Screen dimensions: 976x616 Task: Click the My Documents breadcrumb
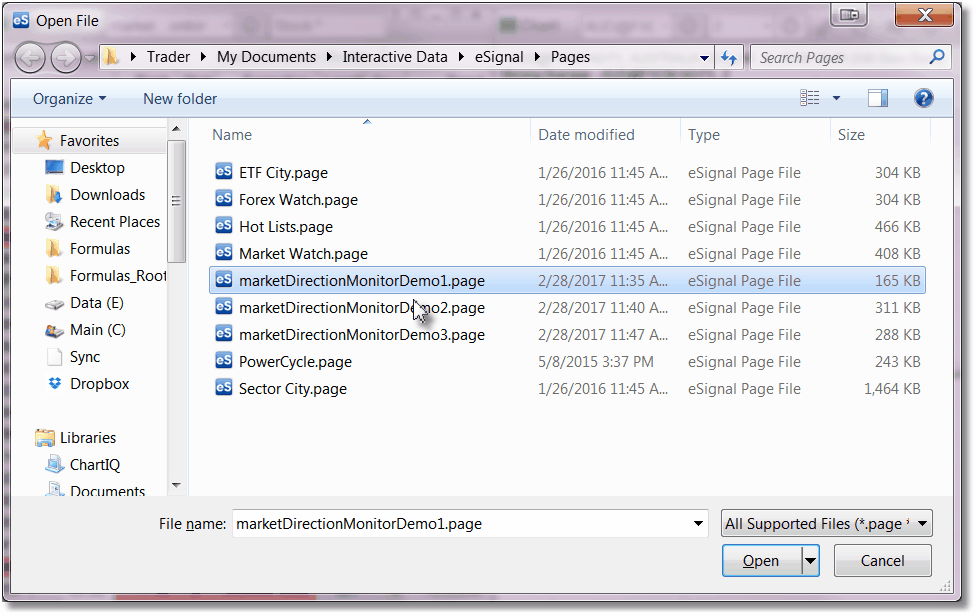tap(266, 57)
